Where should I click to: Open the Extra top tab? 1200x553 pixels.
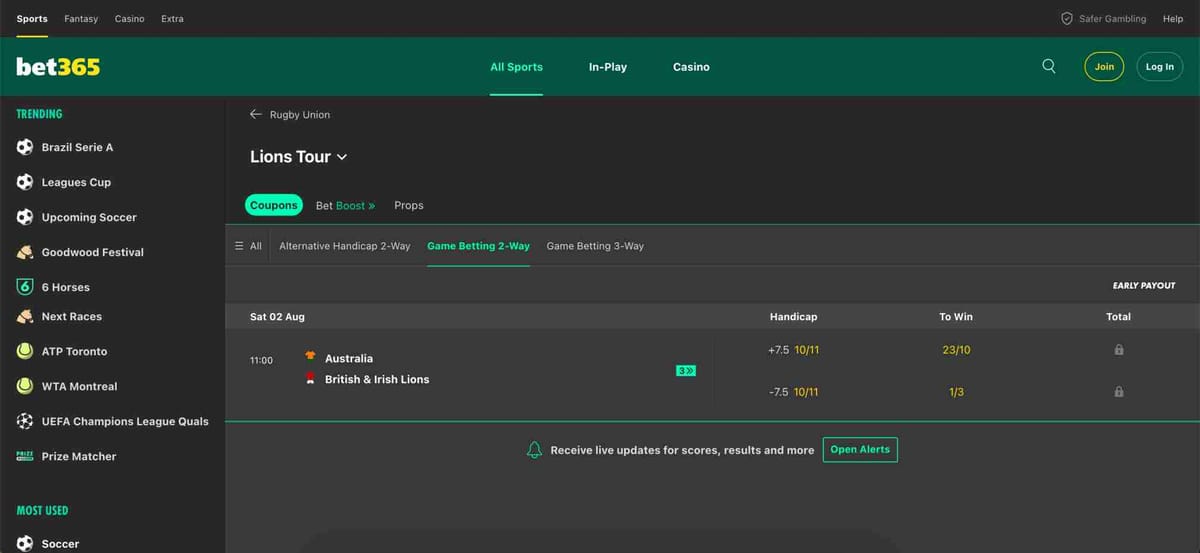(172, 19)
